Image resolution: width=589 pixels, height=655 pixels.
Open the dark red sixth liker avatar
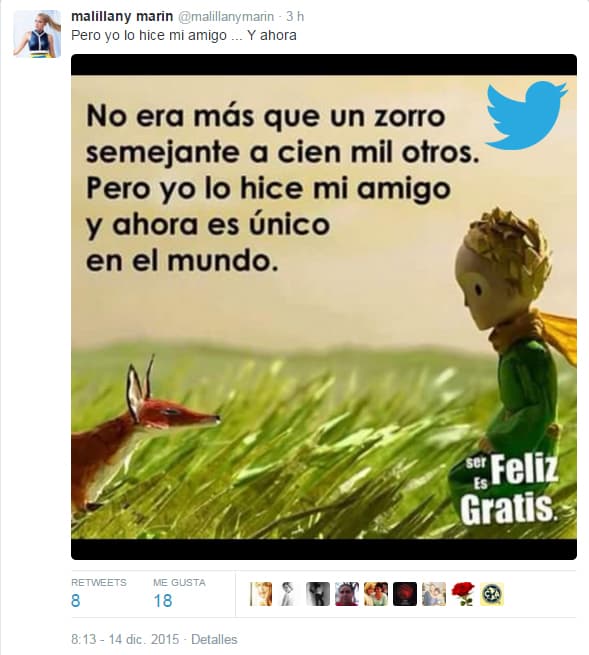pyautogui.click(x=405, y=594)
